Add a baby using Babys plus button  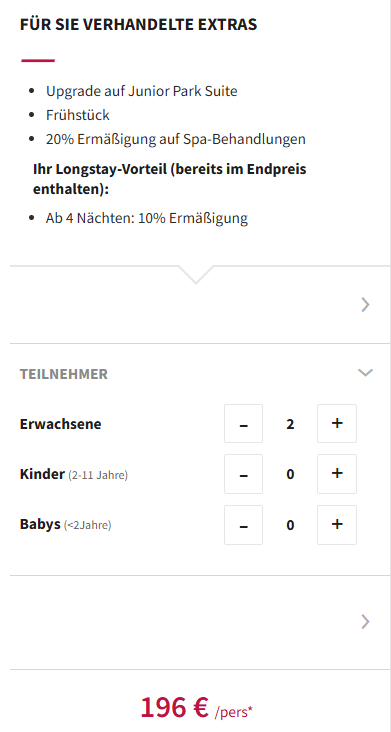point(337,525)
